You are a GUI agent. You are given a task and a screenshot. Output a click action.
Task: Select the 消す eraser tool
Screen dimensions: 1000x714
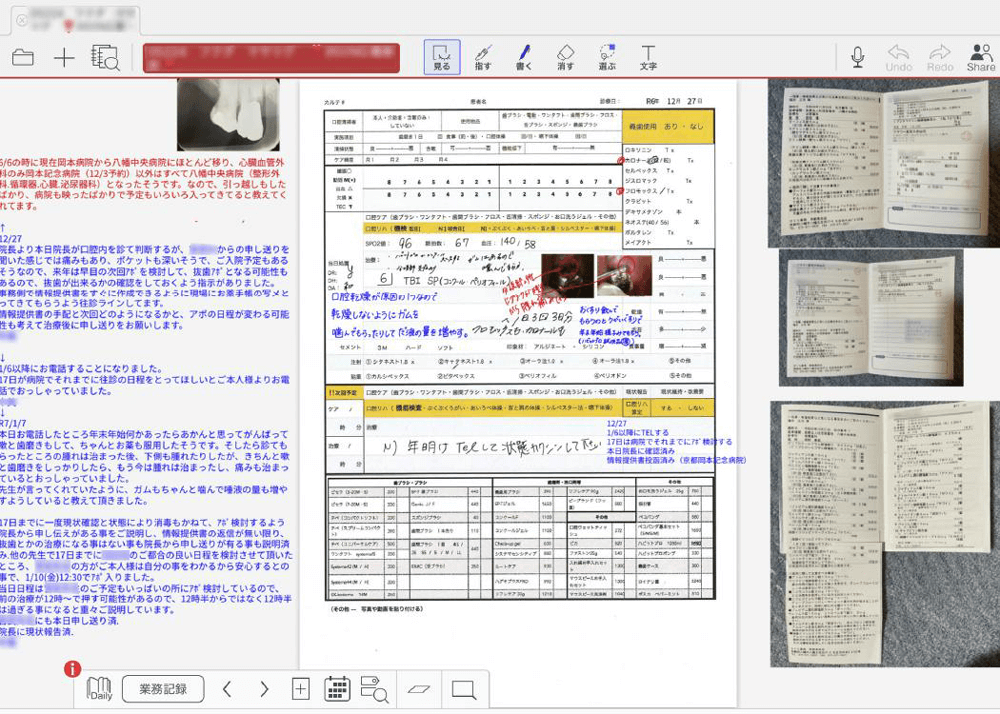(x=565, y=58)
